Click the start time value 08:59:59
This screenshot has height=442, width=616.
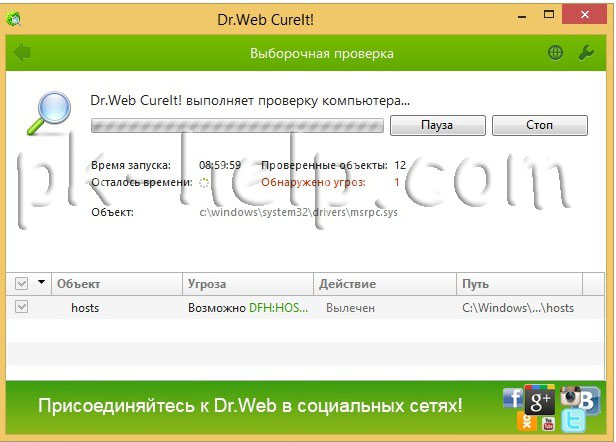coord(220,165)
